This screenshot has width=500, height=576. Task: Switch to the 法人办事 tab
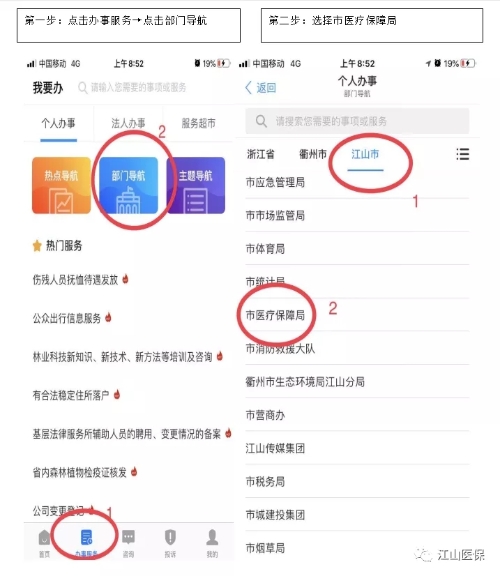128,123
